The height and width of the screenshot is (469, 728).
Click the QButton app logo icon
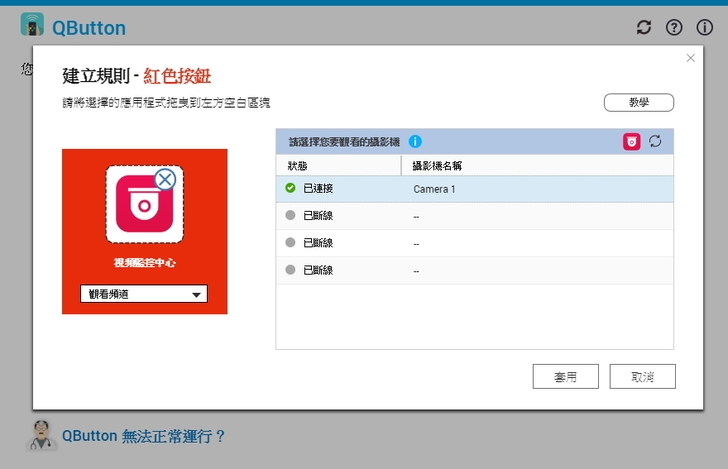coord(32,25)
